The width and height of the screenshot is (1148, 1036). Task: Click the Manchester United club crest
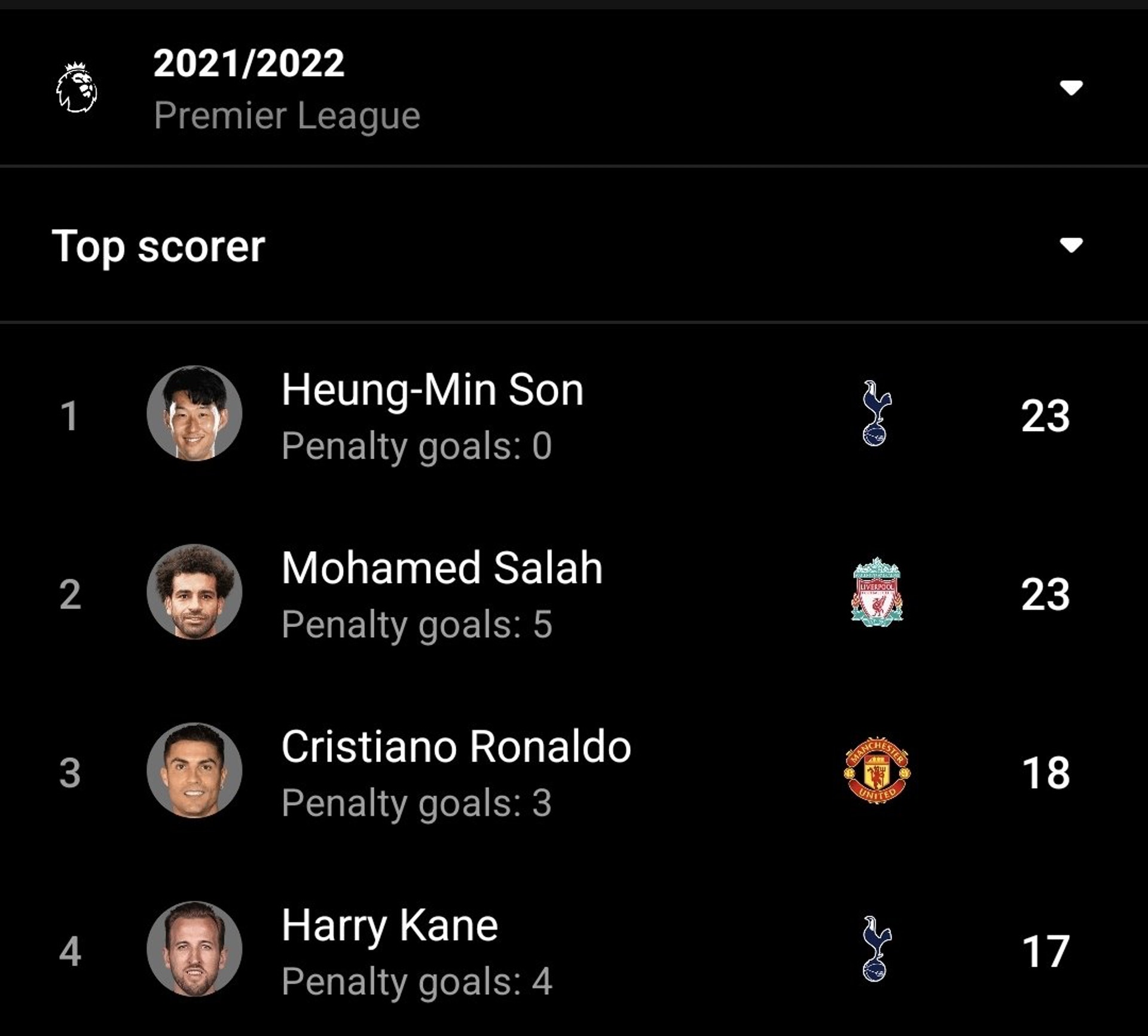coord(877,771)
